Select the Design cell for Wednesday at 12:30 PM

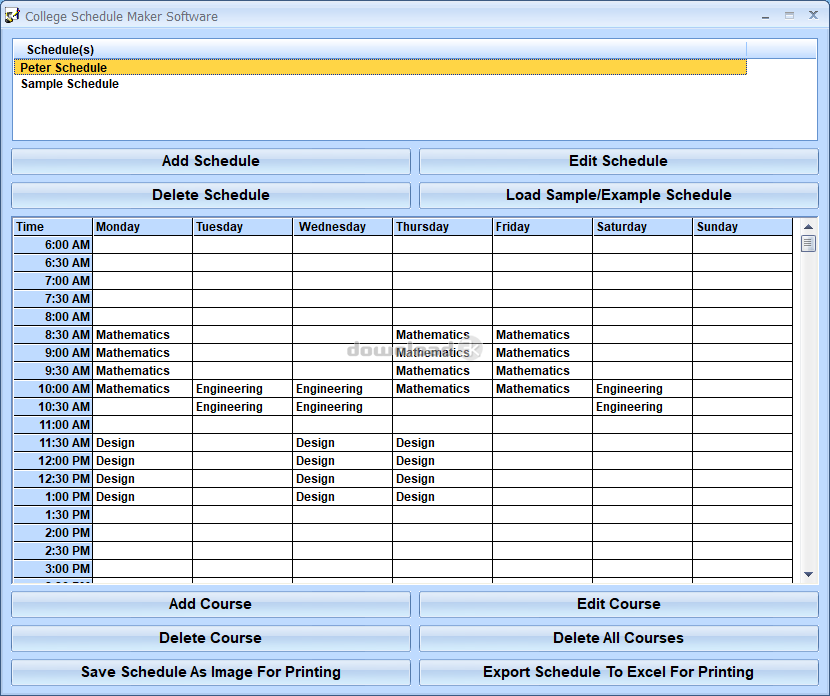point(342,478)
